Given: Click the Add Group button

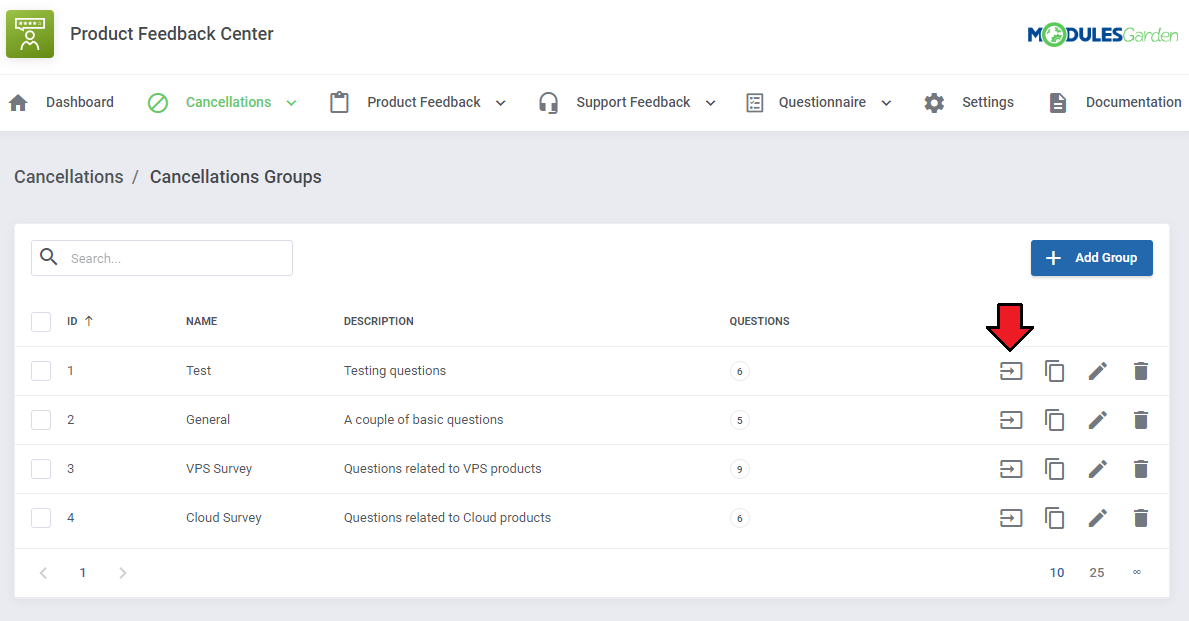Looking at the screenshot, I should click(x=1091, y=258).
